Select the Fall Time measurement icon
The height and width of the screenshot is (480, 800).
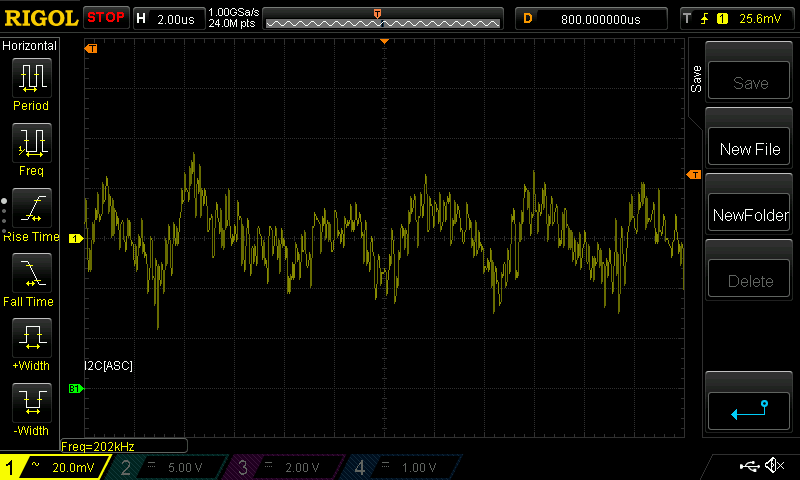point(31,272)
